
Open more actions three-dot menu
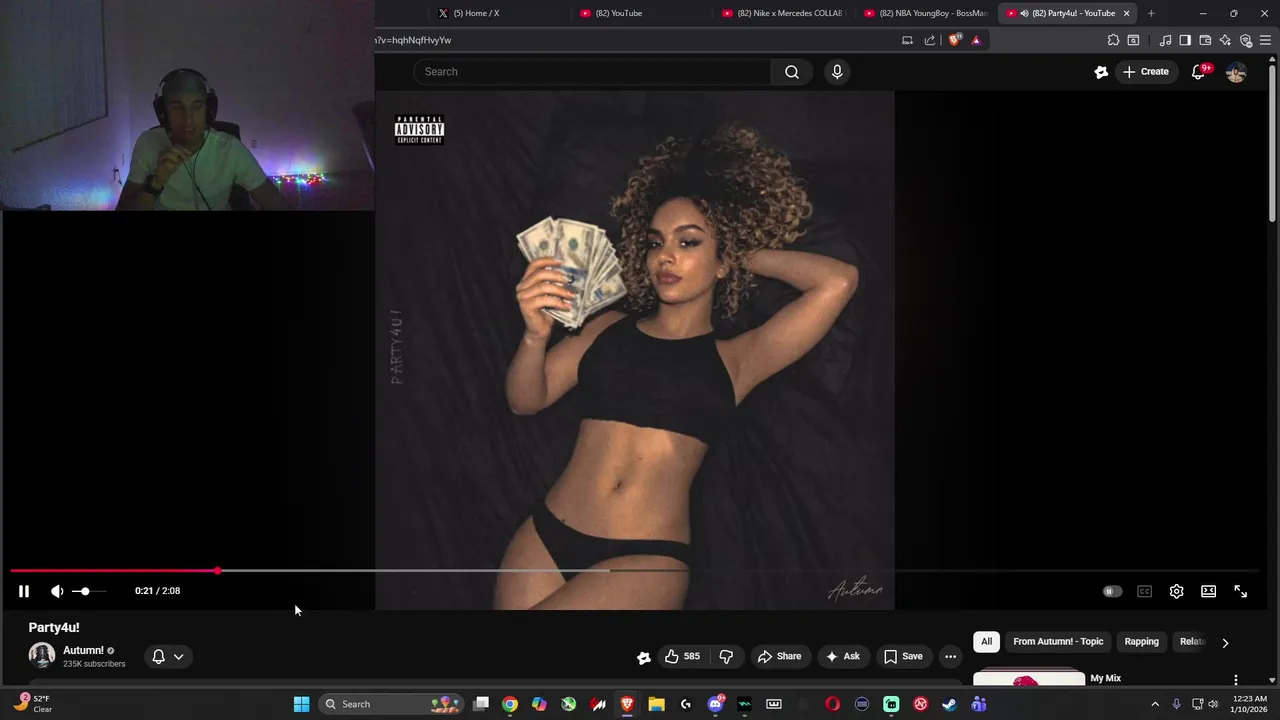tap(950, 656)
